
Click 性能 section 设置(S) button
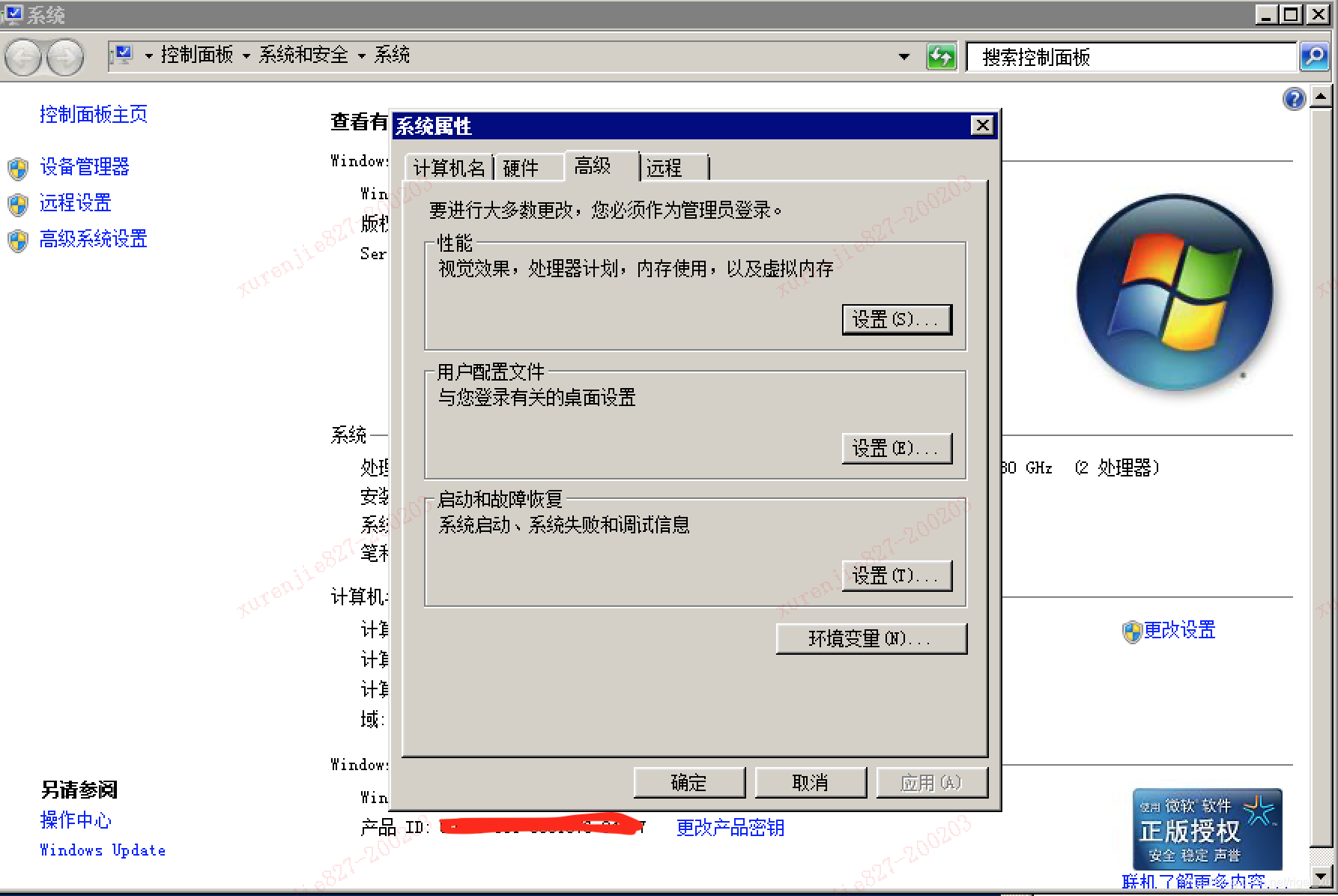(897, 318)
